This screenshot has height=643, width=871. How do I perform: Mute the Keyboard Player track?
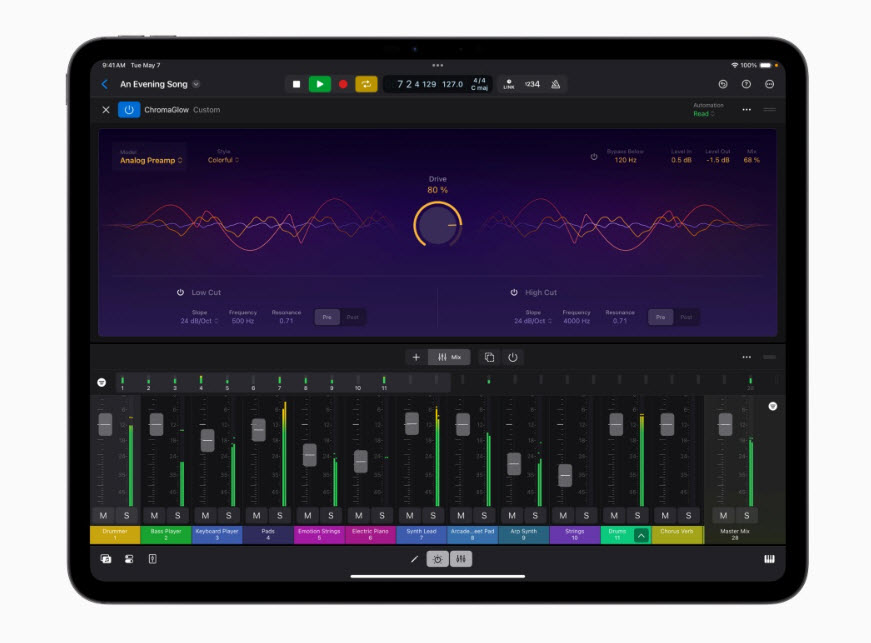[206, 516]
